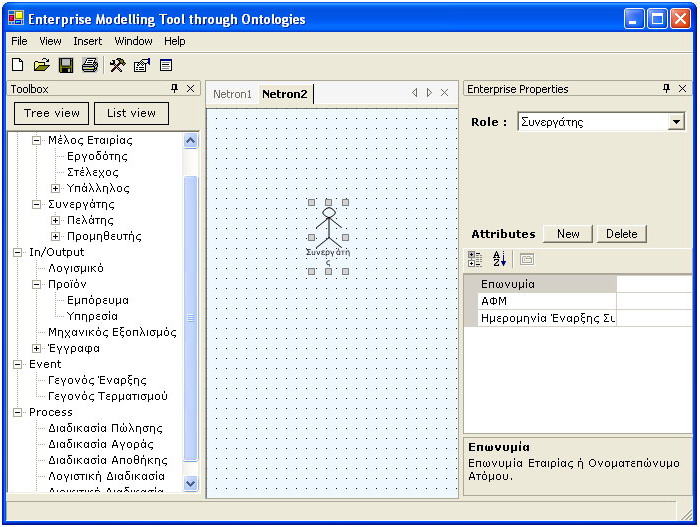Select Λογισμικό in the tree
Image resolution: width=700 pixels, height=527 pixels.
[76, 268]
